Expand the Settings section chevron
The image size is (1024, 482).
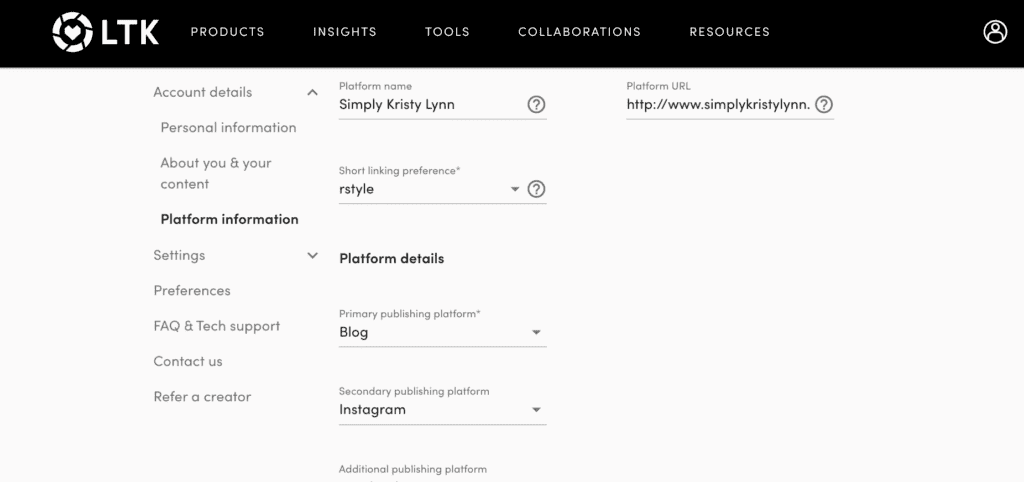click(312, 256)
